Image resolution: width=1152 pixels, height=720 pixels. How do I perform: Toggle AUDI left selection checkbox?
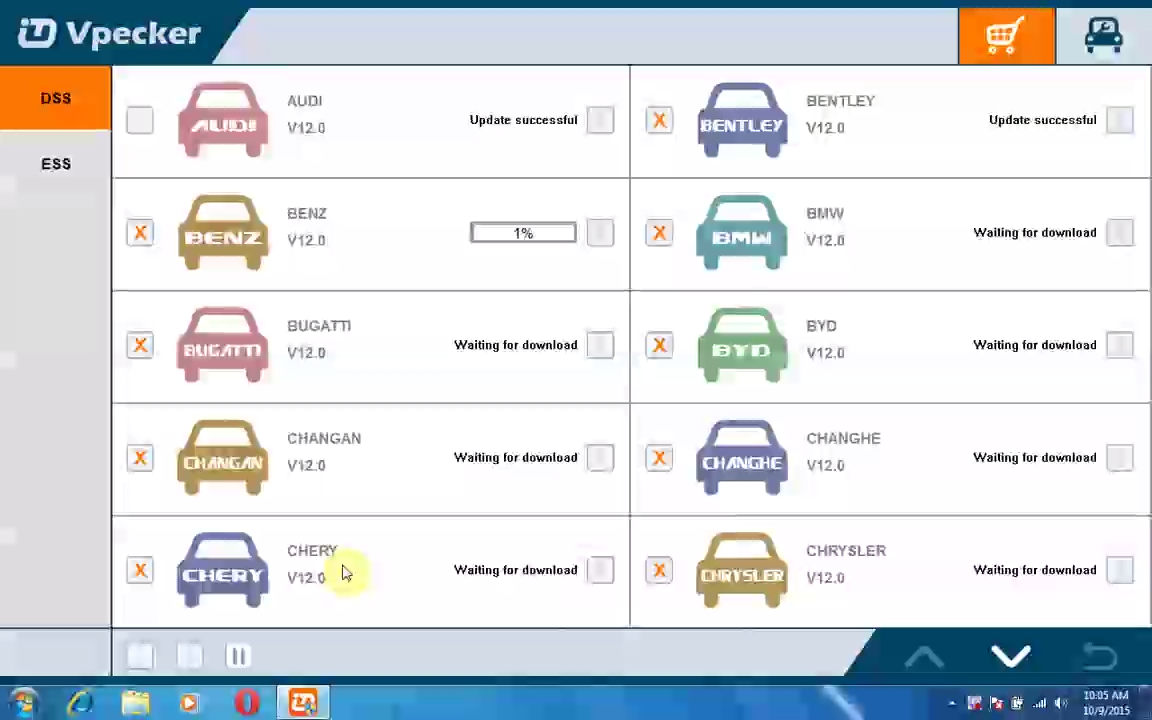point(140,120)
